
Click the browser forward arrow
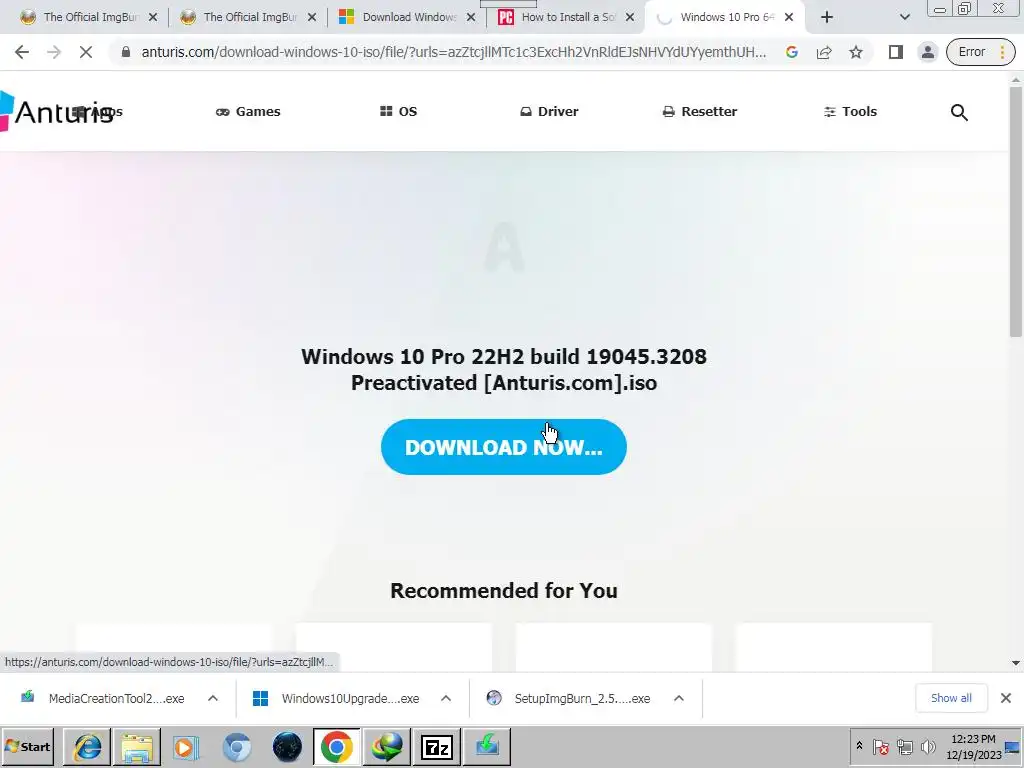click(54, 52)
